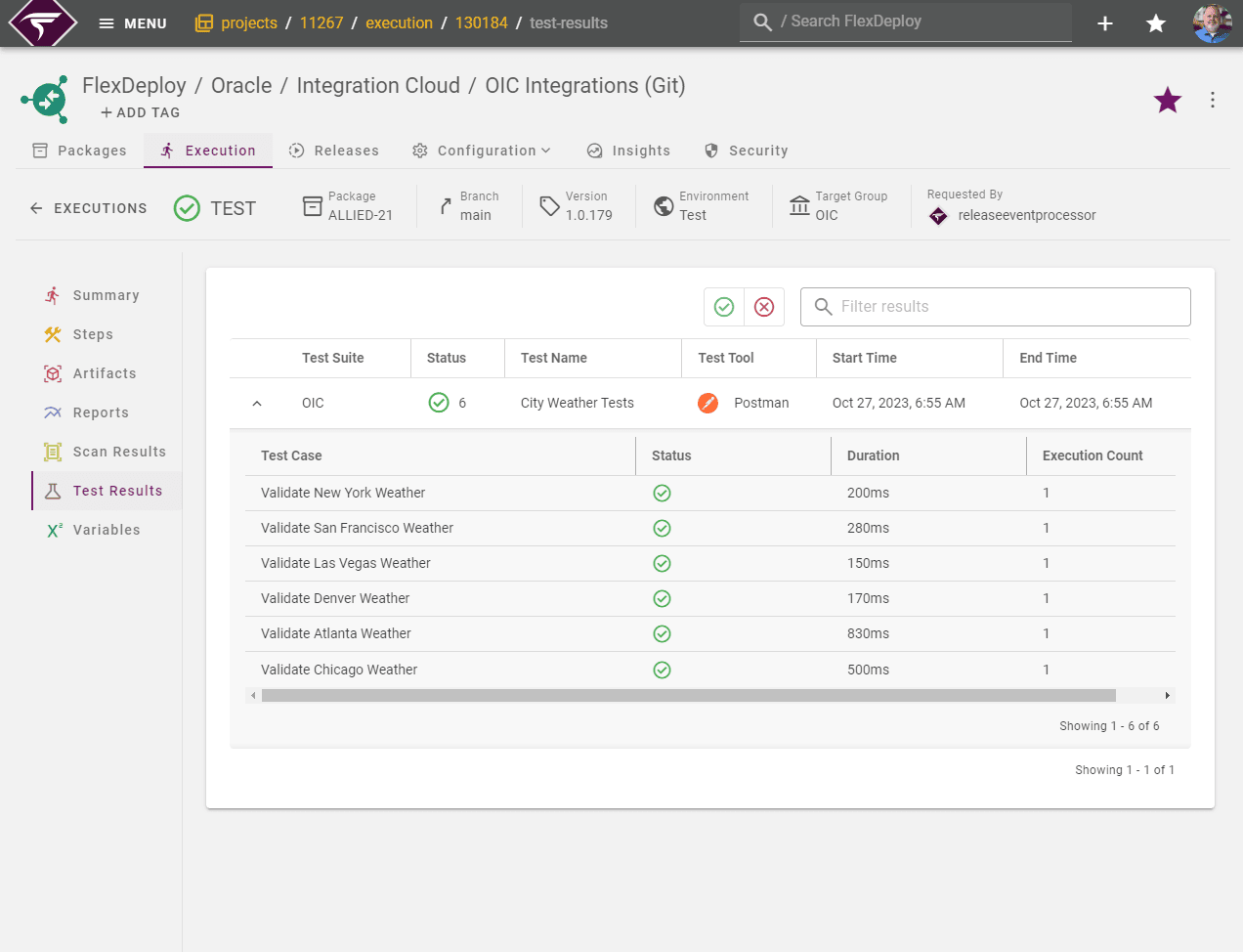The height and width of the screenshot is (952, 1243).
Task: Open Variables in the sidebar
Action: click(107, 530)
